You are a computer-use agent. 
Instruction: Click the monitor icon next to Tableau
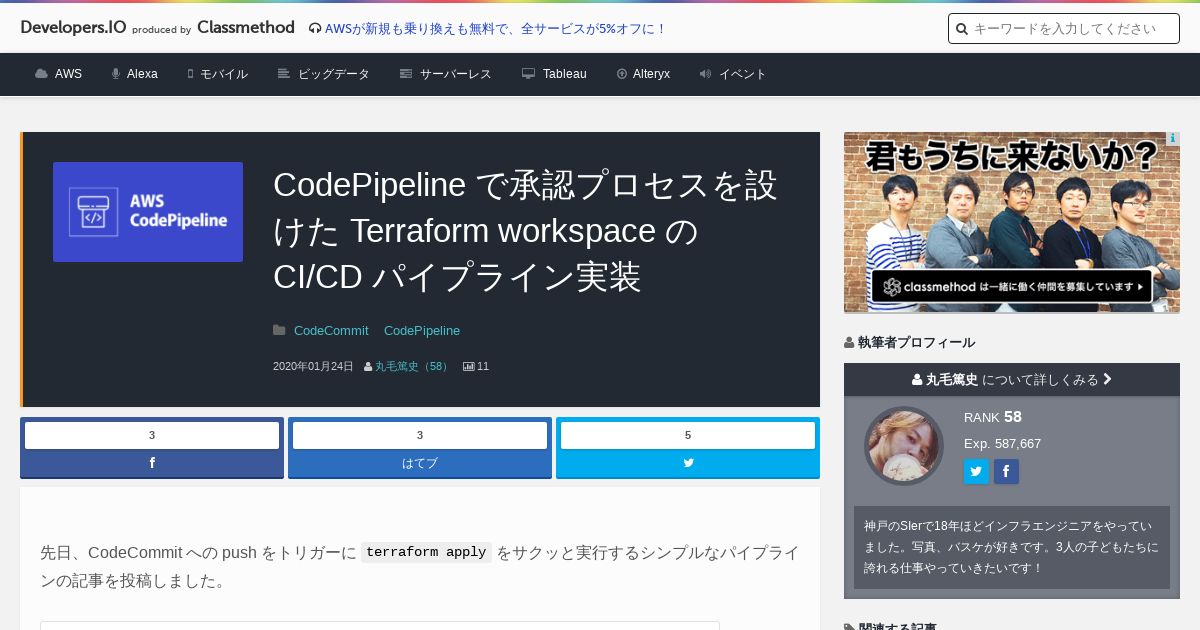click(x=528, y=74)
